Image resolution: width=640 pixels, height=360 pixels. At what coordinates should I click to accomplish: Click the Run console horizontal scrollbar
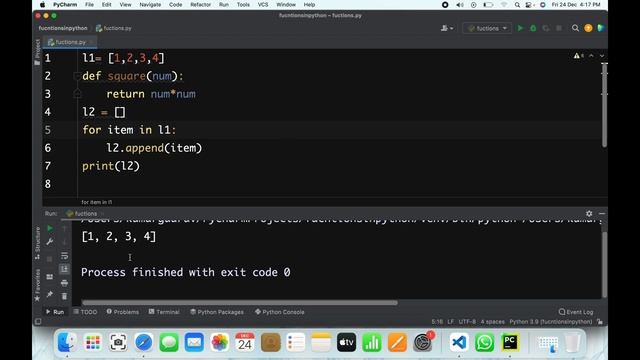[240, 303]
